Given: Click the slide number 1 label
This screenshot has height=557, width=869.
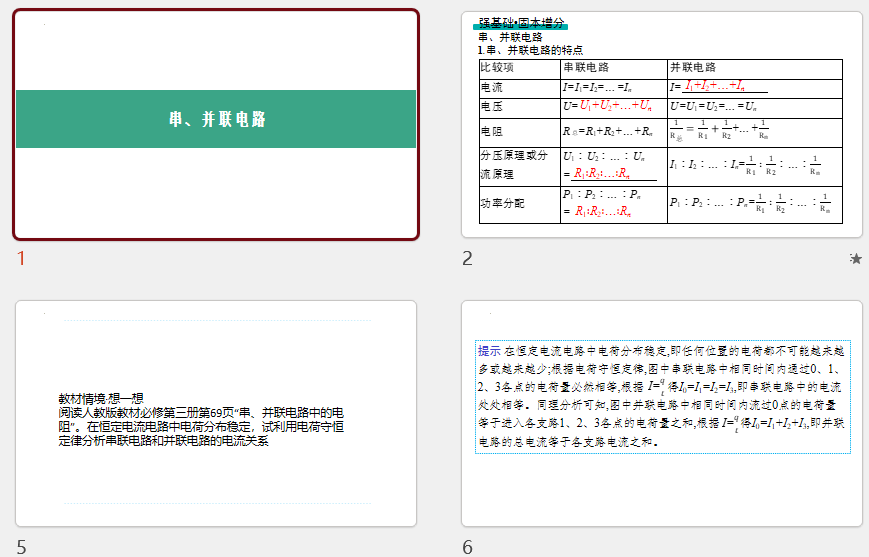Looking at the screenshot, I should point(21,260).
